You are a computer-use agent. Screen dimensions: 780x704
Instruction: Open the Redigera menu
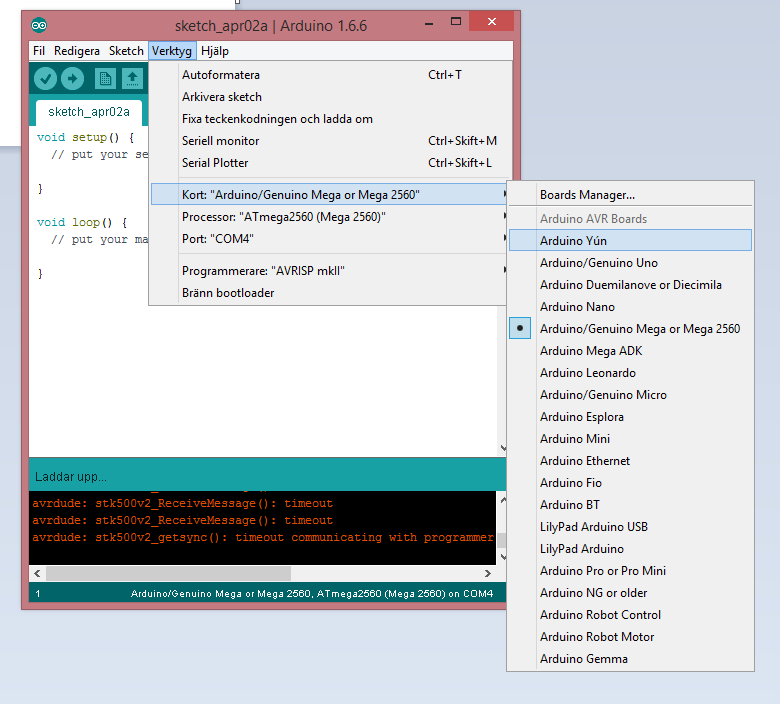click(77, 51)
